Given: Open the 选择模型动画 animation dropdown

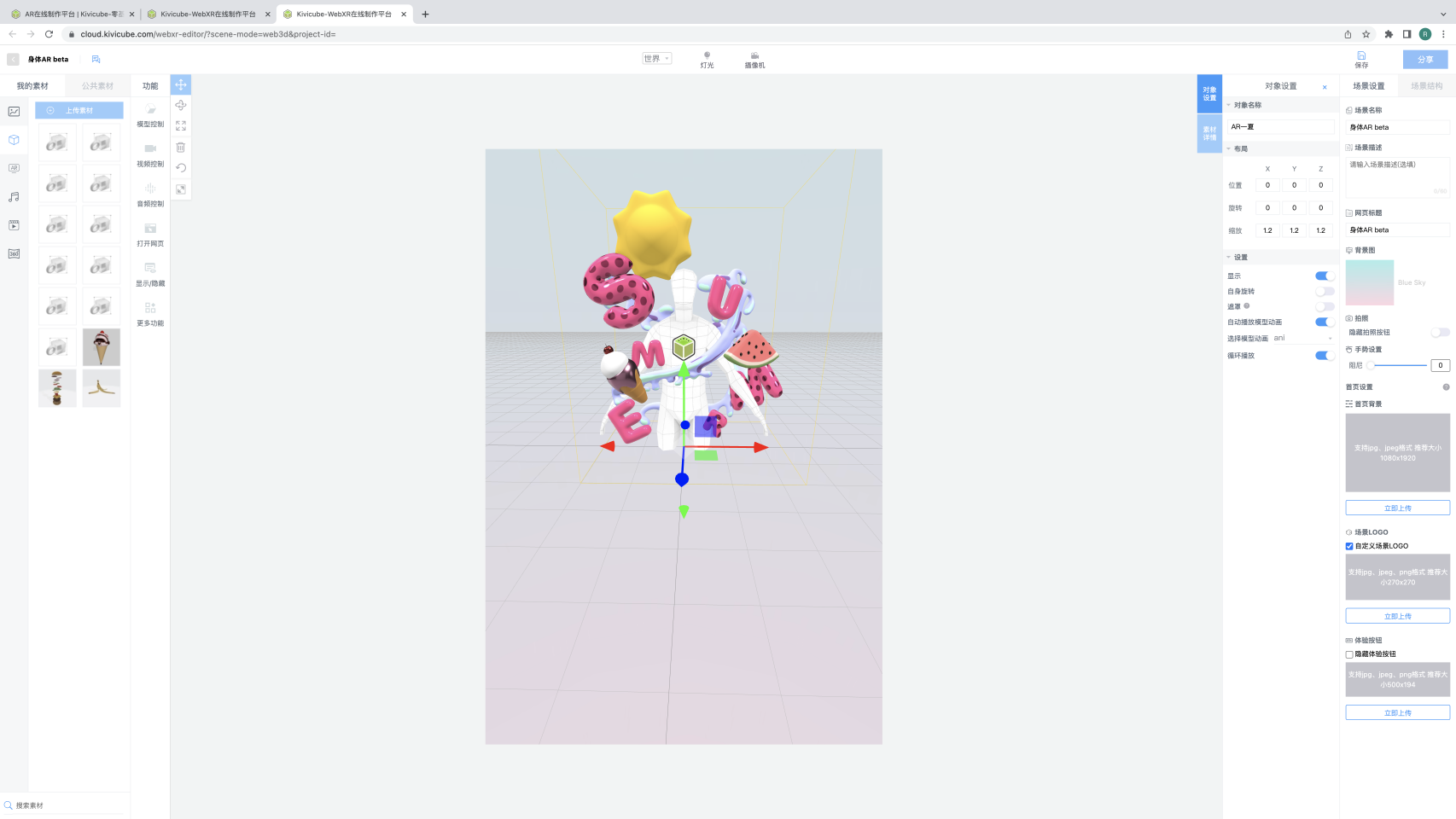Looking at the screenshot, I should [x=1302, y=339].
